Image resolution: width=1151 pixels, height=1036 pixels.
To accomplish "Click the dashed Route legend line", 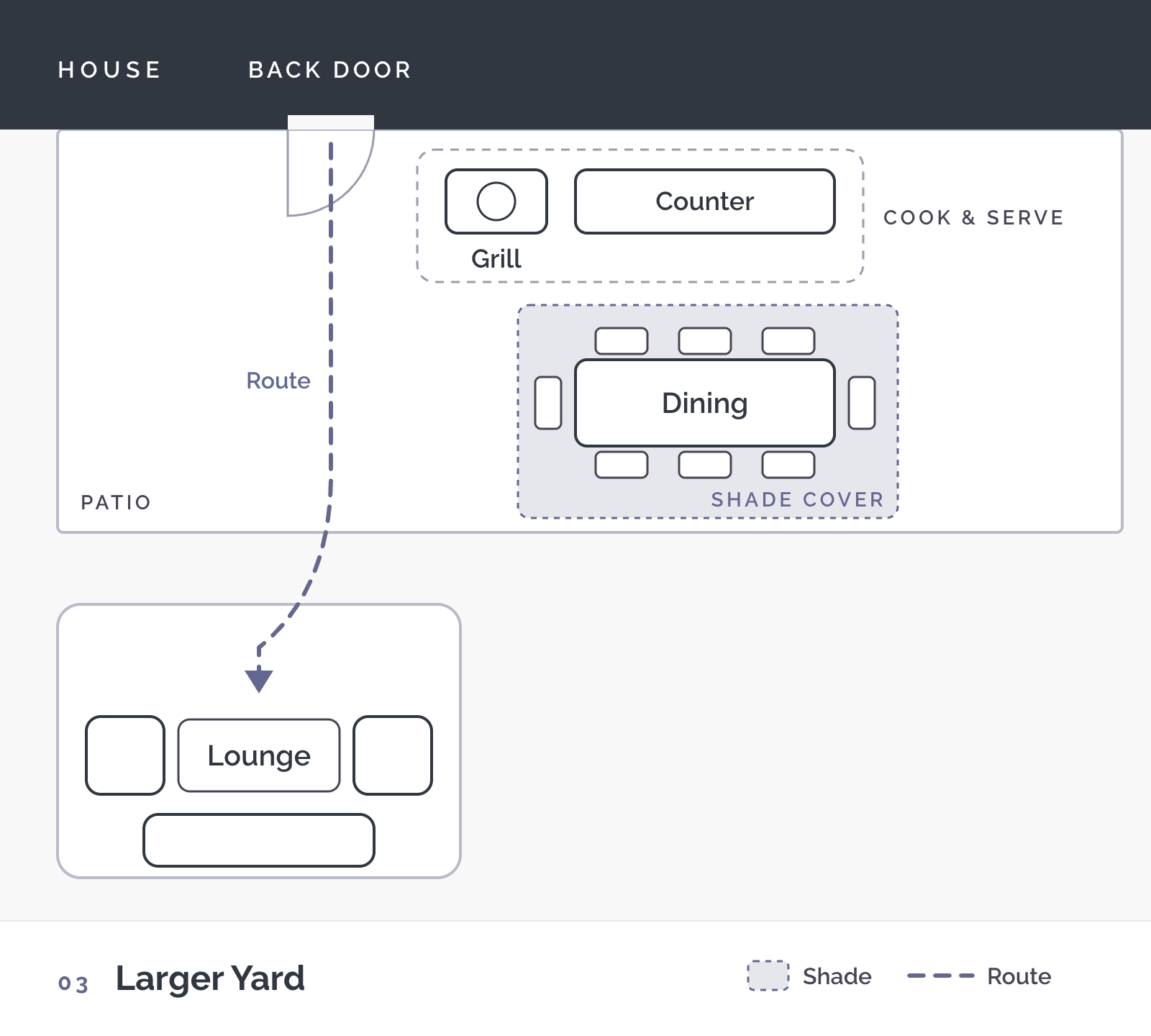I will 941,976.
